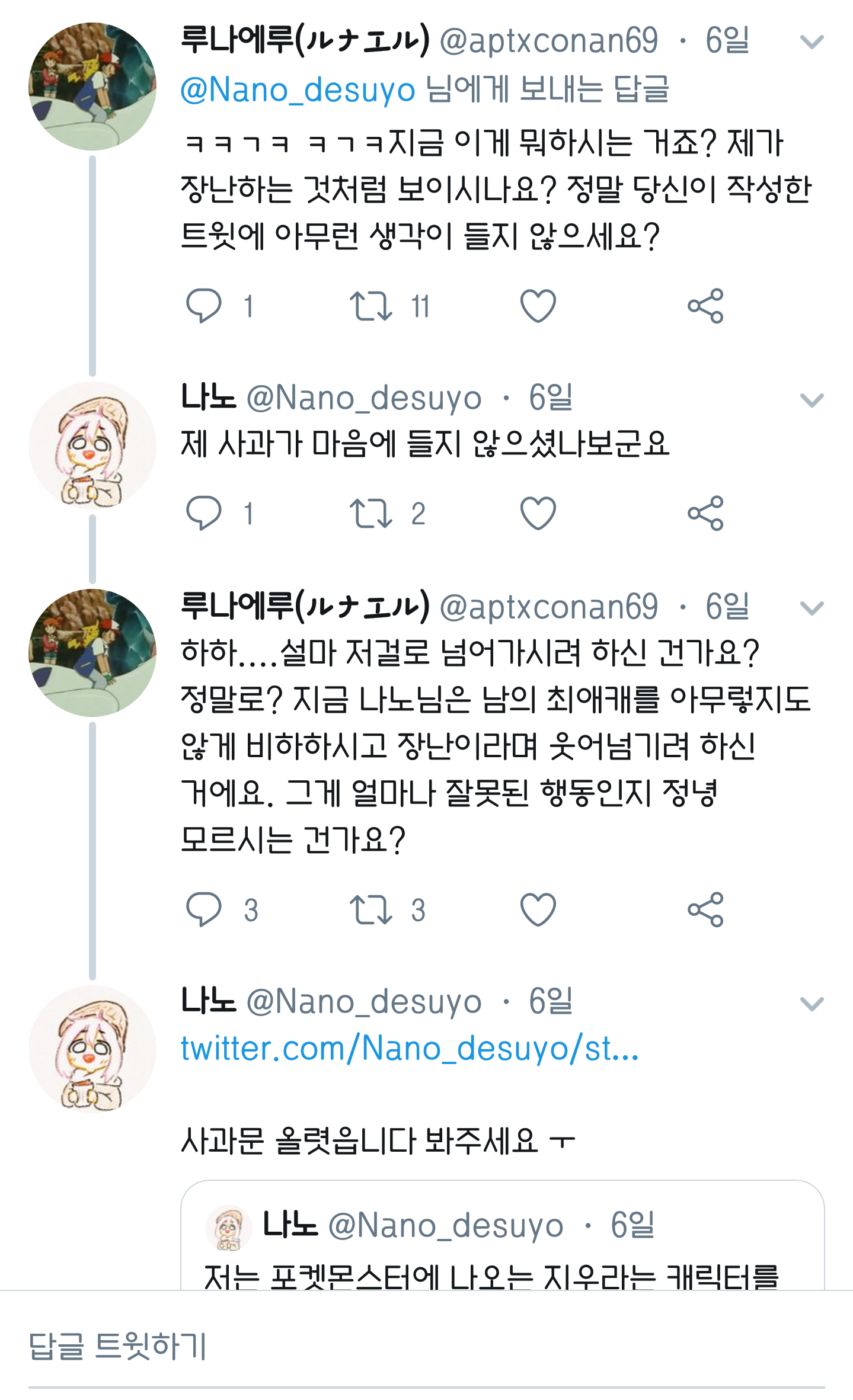
Task: Share 나노's second tweet in thread
Action: click(705, 513)
